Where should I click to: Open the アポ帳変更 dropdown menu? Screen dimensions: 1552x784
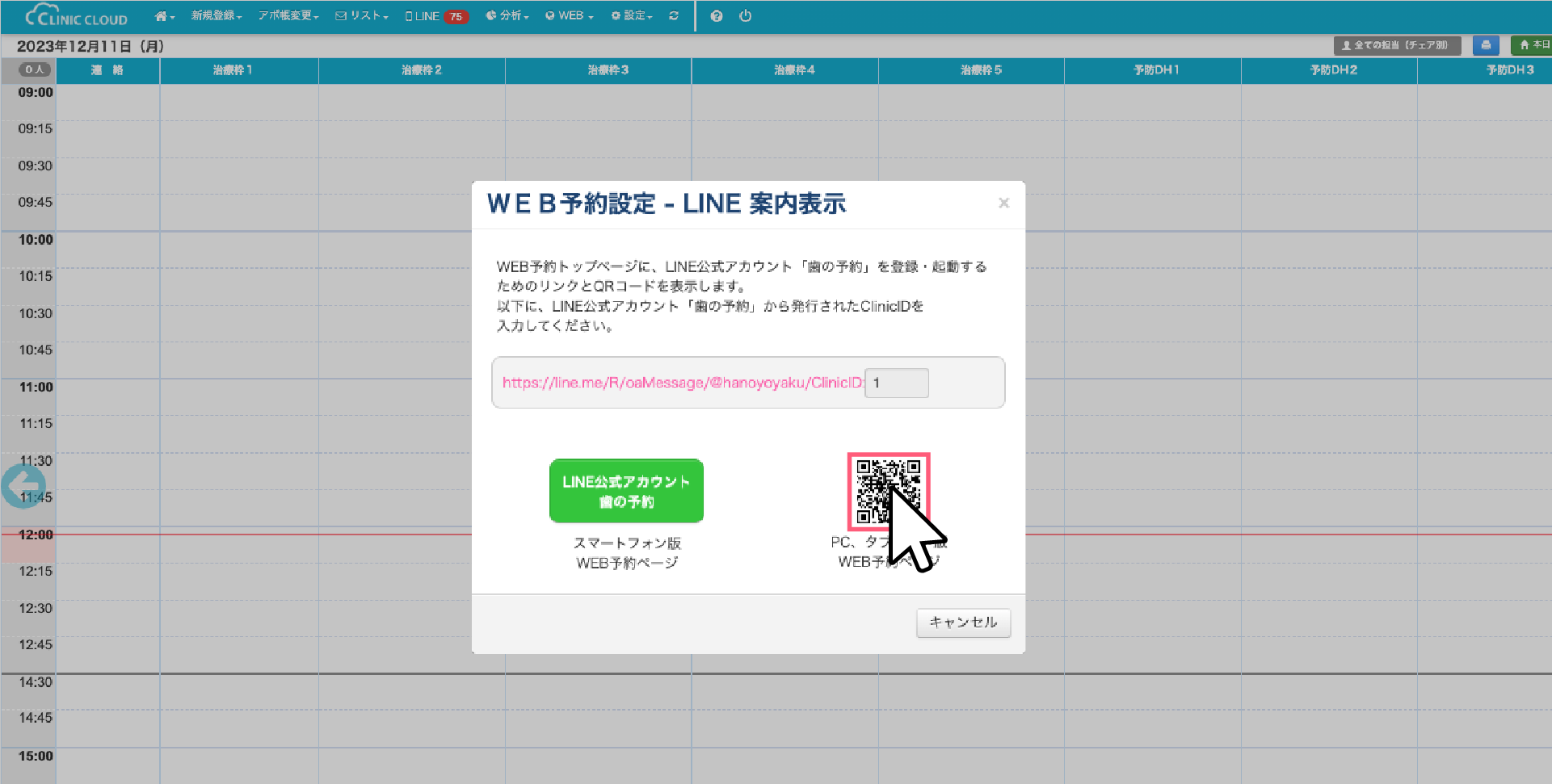point(288,16)
